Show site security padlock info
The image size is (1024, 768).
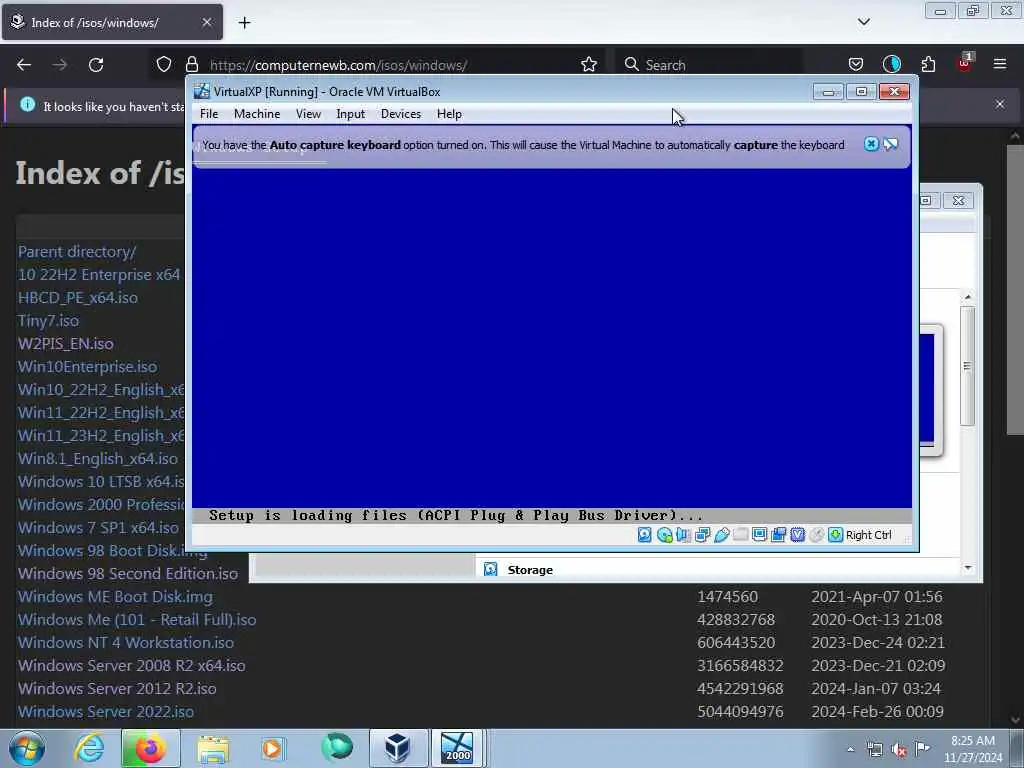click(x=191, y=65)
